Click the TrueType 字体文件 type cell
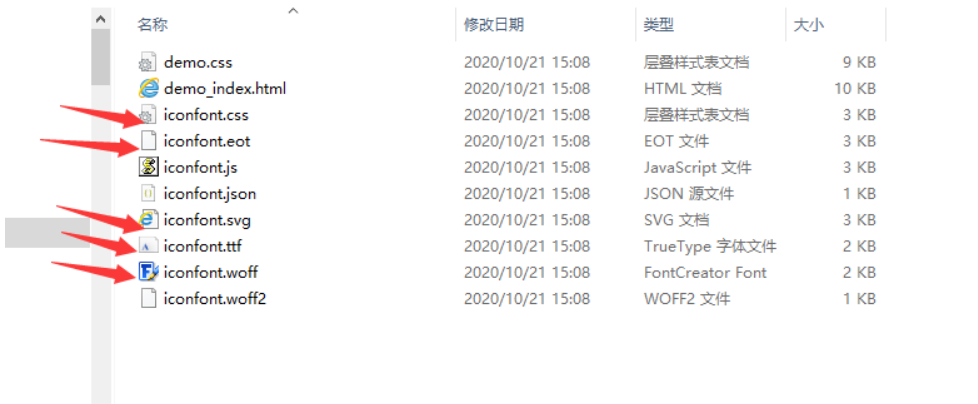Image resolution: width=978 pixels, height=404 pixels. point(710,246)
